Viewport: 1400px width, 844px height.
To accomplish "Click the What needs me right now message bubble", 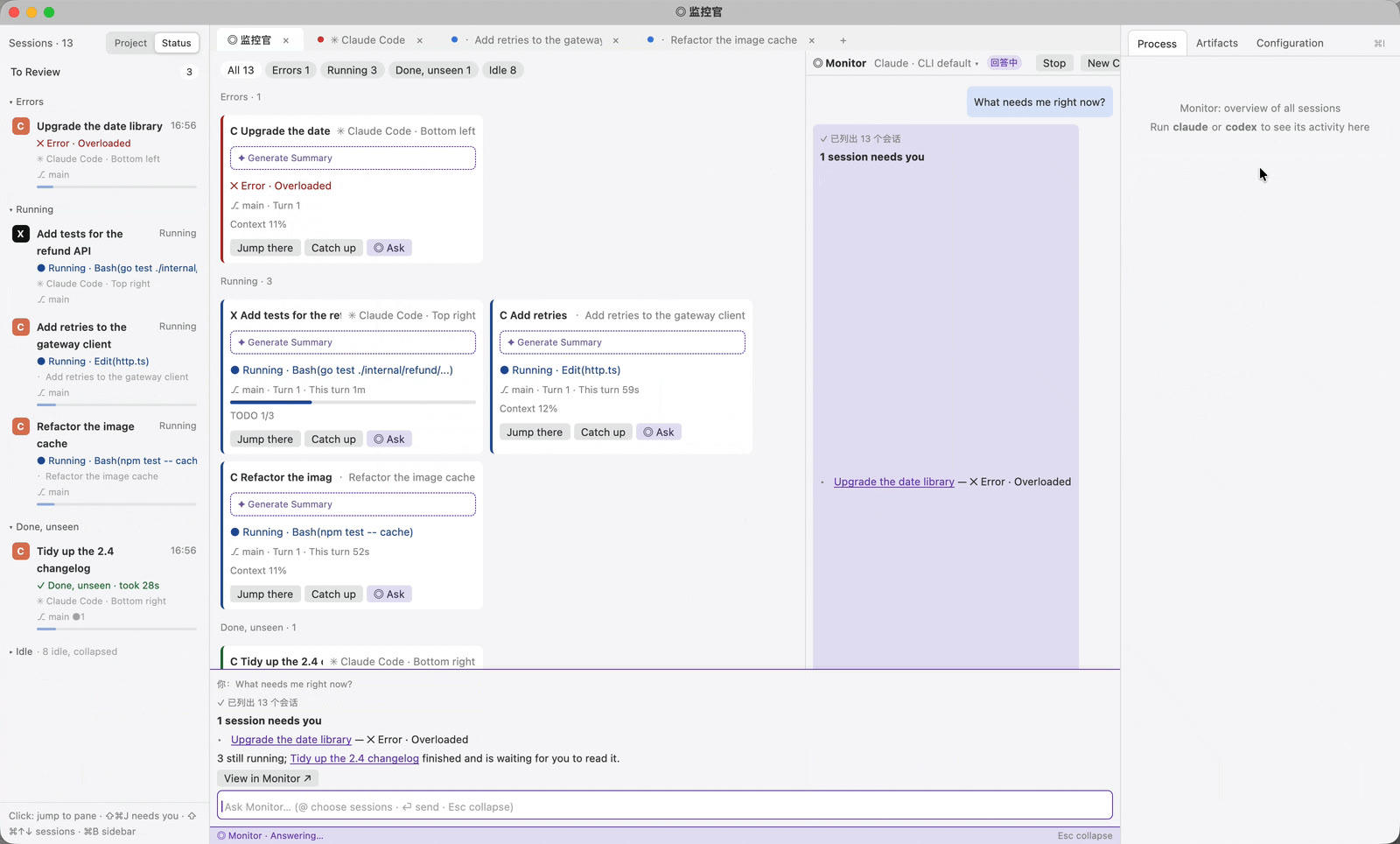I will click(1039, 102).
